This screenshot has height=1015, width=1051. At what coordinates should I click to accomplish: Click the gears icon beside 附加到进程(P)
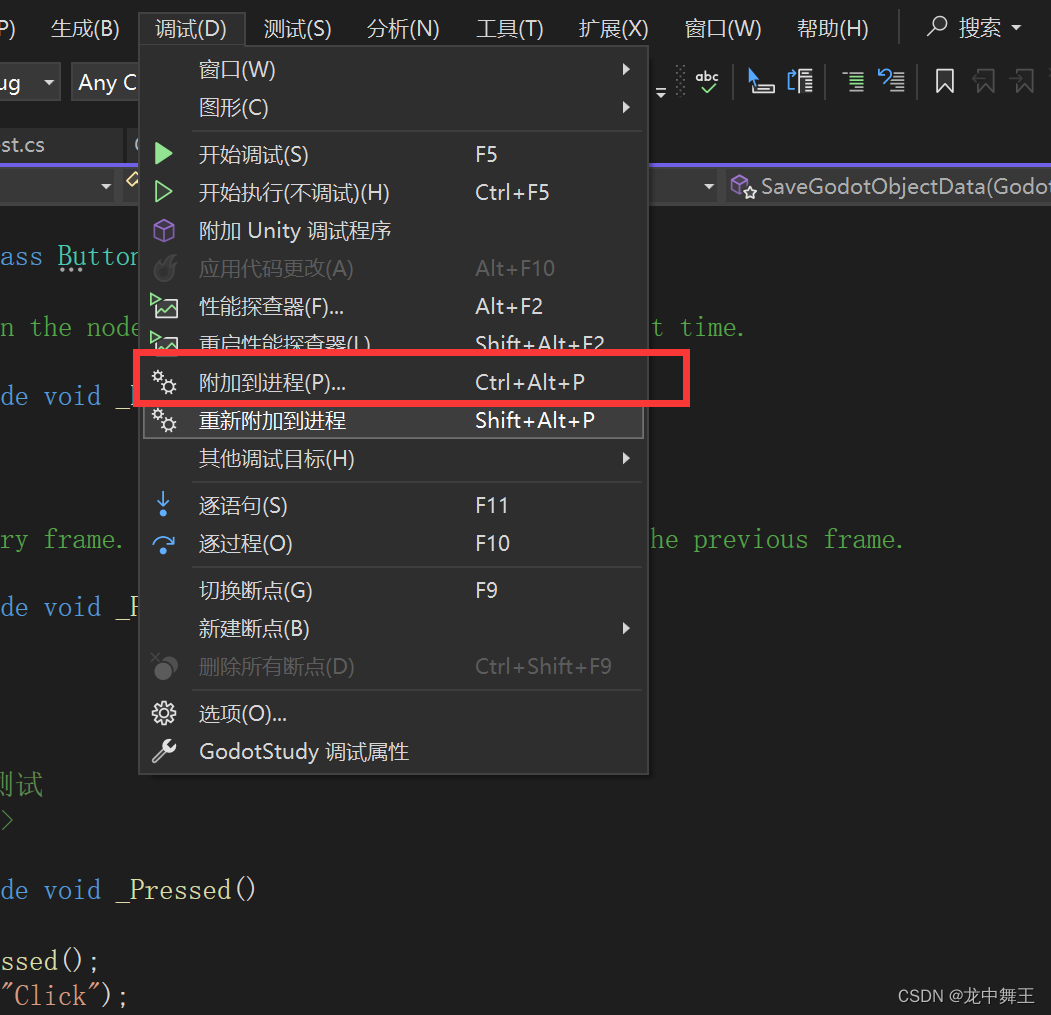click(164, 382)
